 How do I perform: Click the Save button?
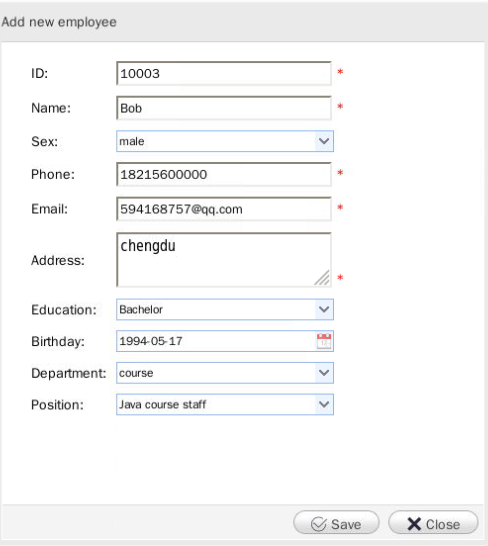[x=336, y=523]
